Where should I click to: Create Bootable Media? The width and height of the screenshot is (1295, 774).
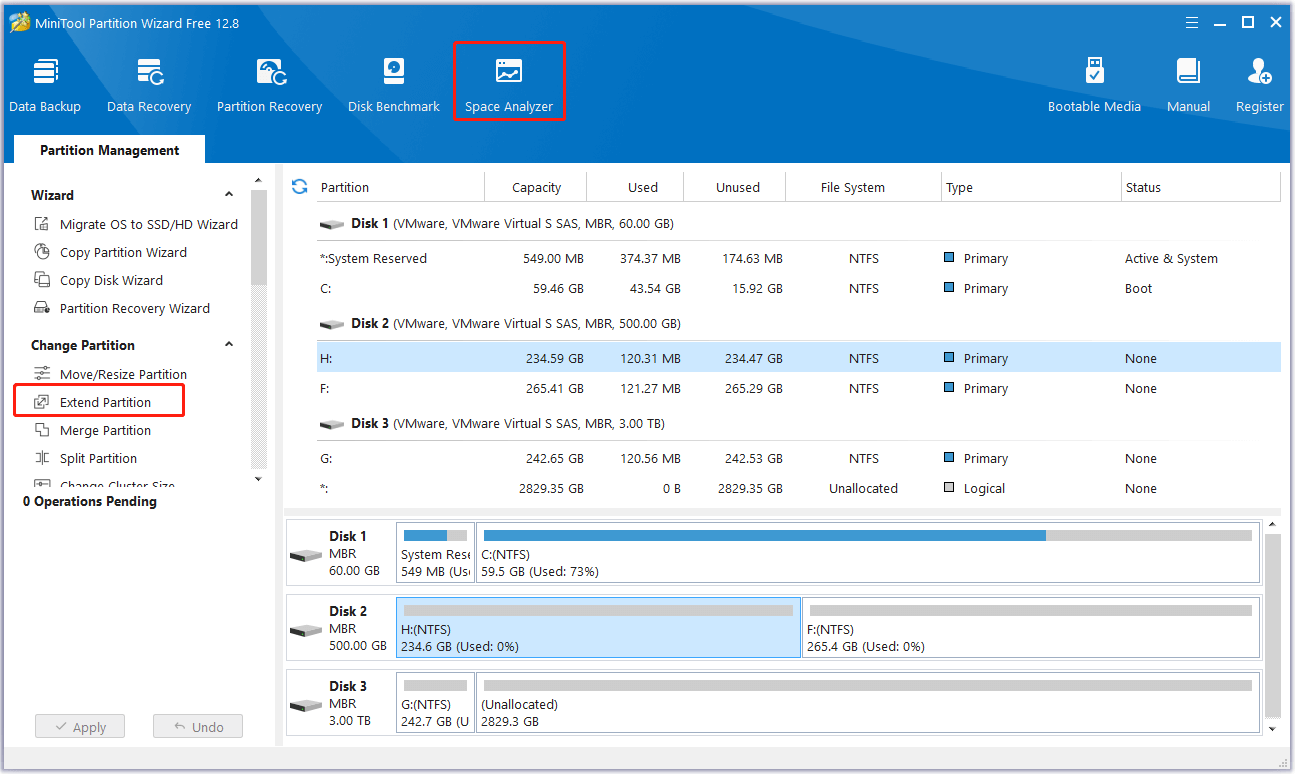tap(1094, 85)
